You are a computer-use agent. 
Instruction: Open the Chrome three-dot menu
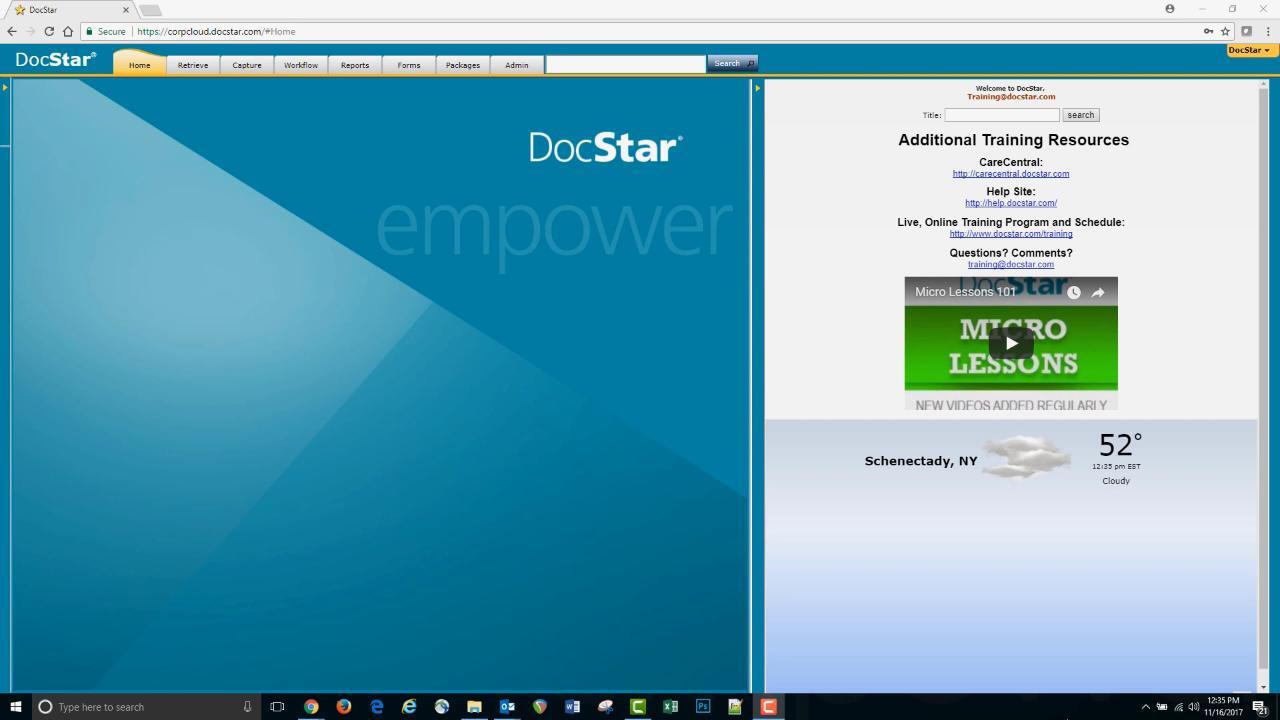click(1268, 31)
